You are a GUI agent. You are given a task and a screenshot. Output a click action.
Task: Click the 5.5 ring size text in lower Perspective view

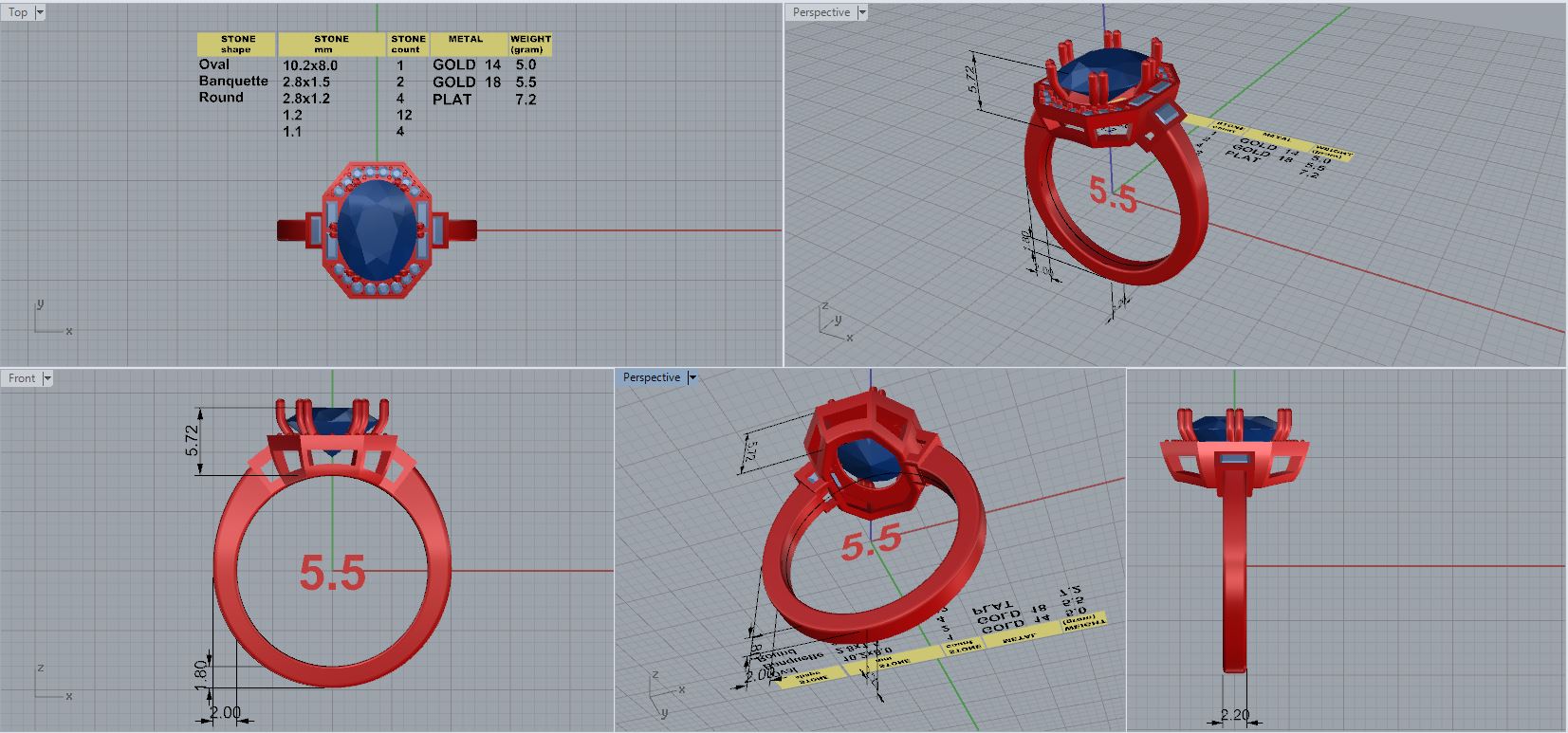tap(871, 541)
